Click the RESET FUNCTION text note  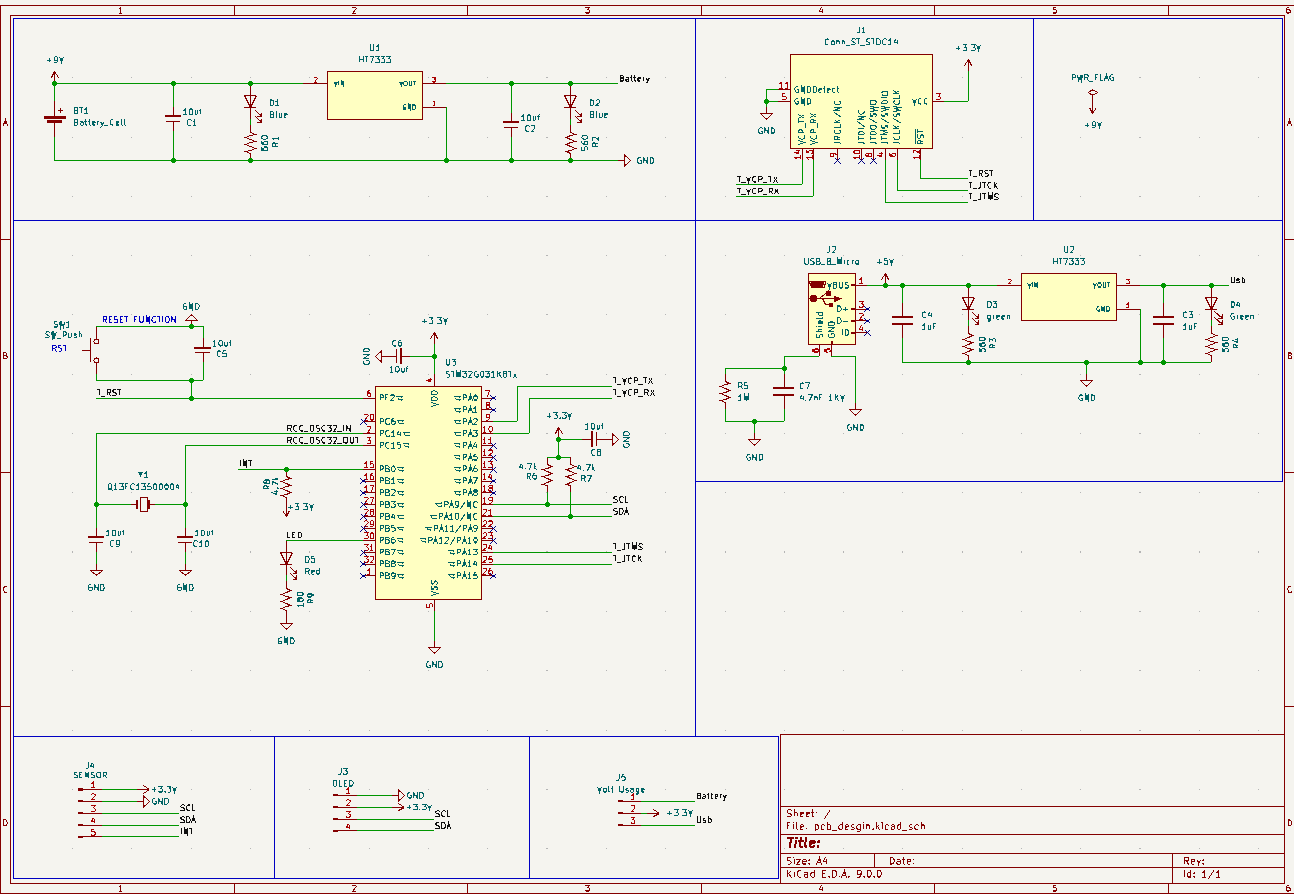click(x=139, y=320)
